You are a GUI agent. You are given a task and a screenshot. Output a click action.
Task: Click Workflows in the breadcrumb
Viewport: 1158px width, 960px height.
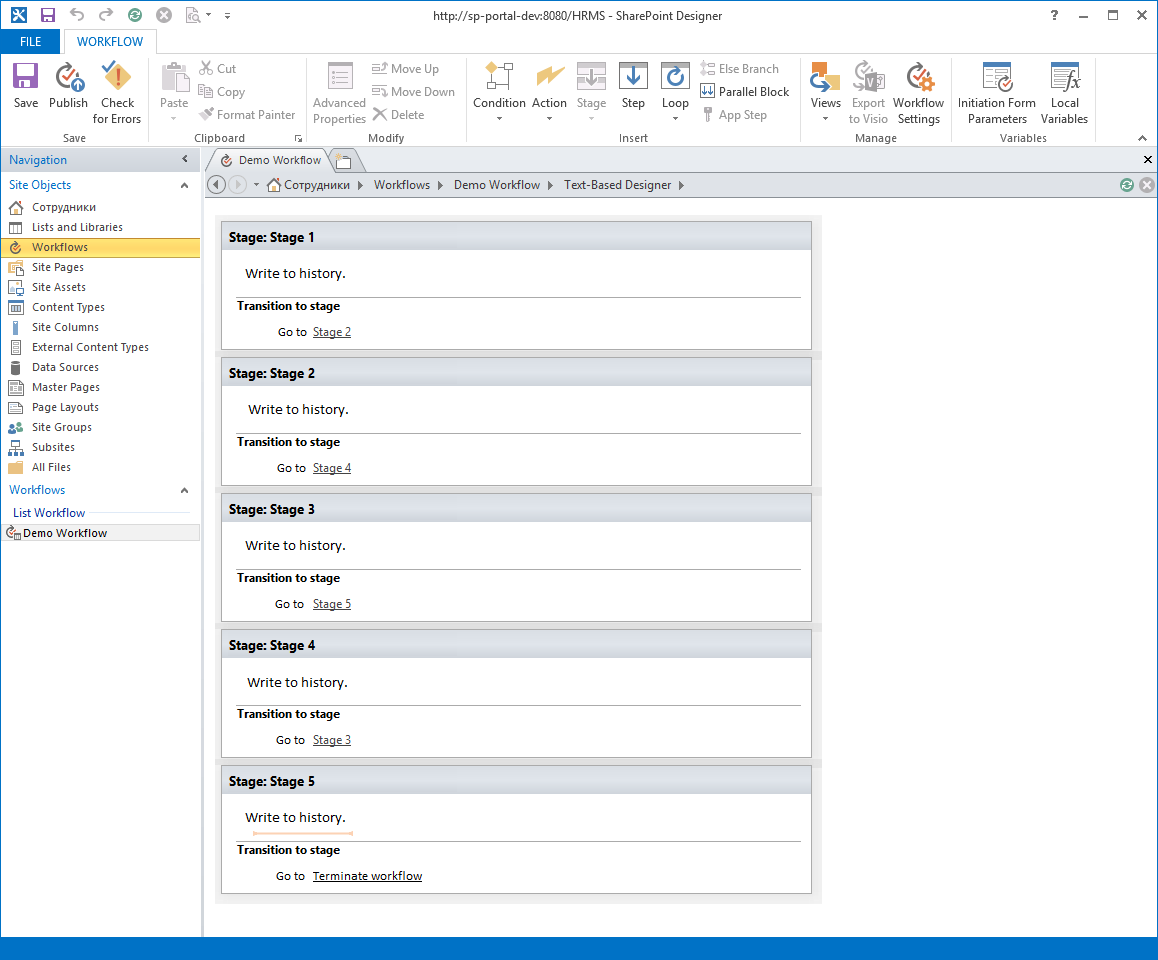point(402,185)
